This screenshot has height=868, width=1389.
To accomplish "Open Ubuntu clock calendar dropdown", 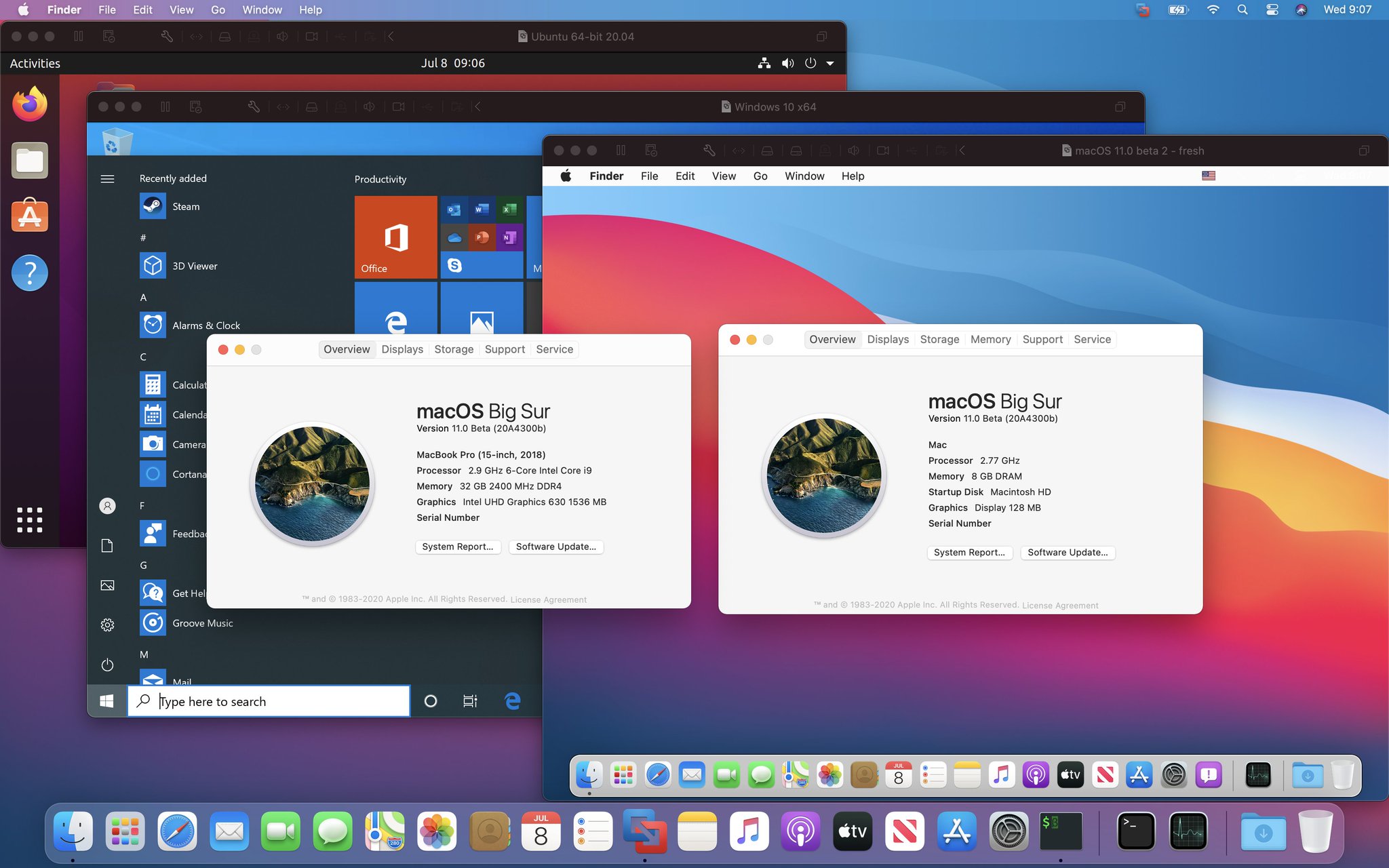I will pos(453,63).
